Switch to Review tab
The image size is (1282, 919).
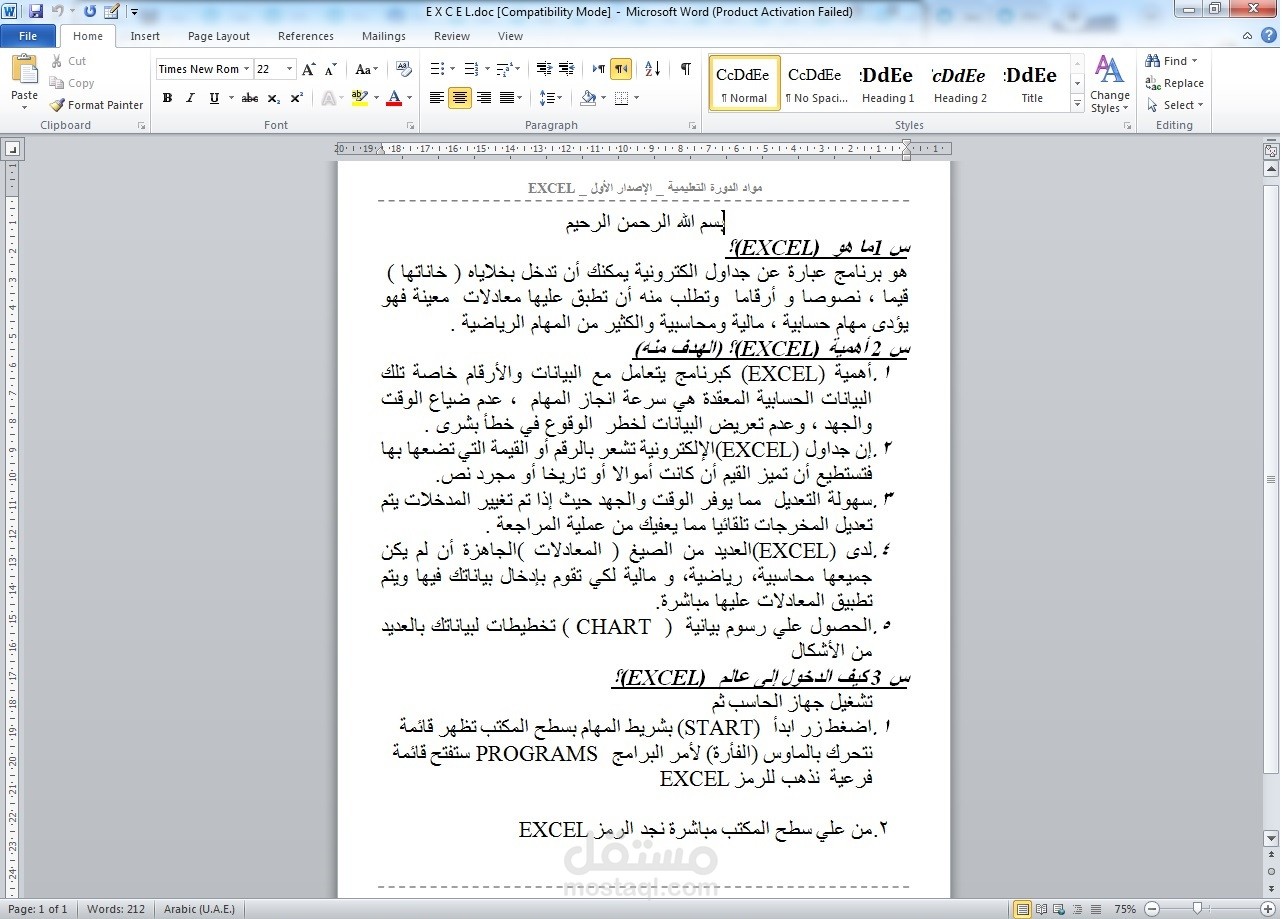coord(452,36)
